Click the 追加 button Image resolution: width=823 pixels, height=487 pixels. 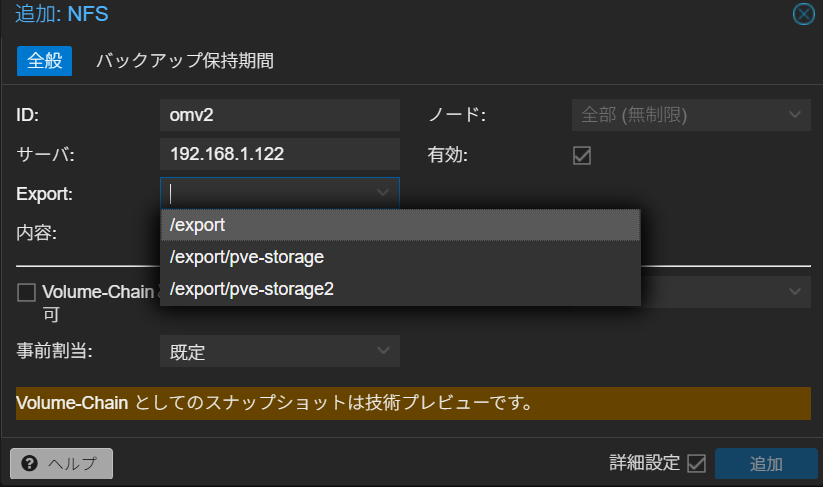pos(766,463)
